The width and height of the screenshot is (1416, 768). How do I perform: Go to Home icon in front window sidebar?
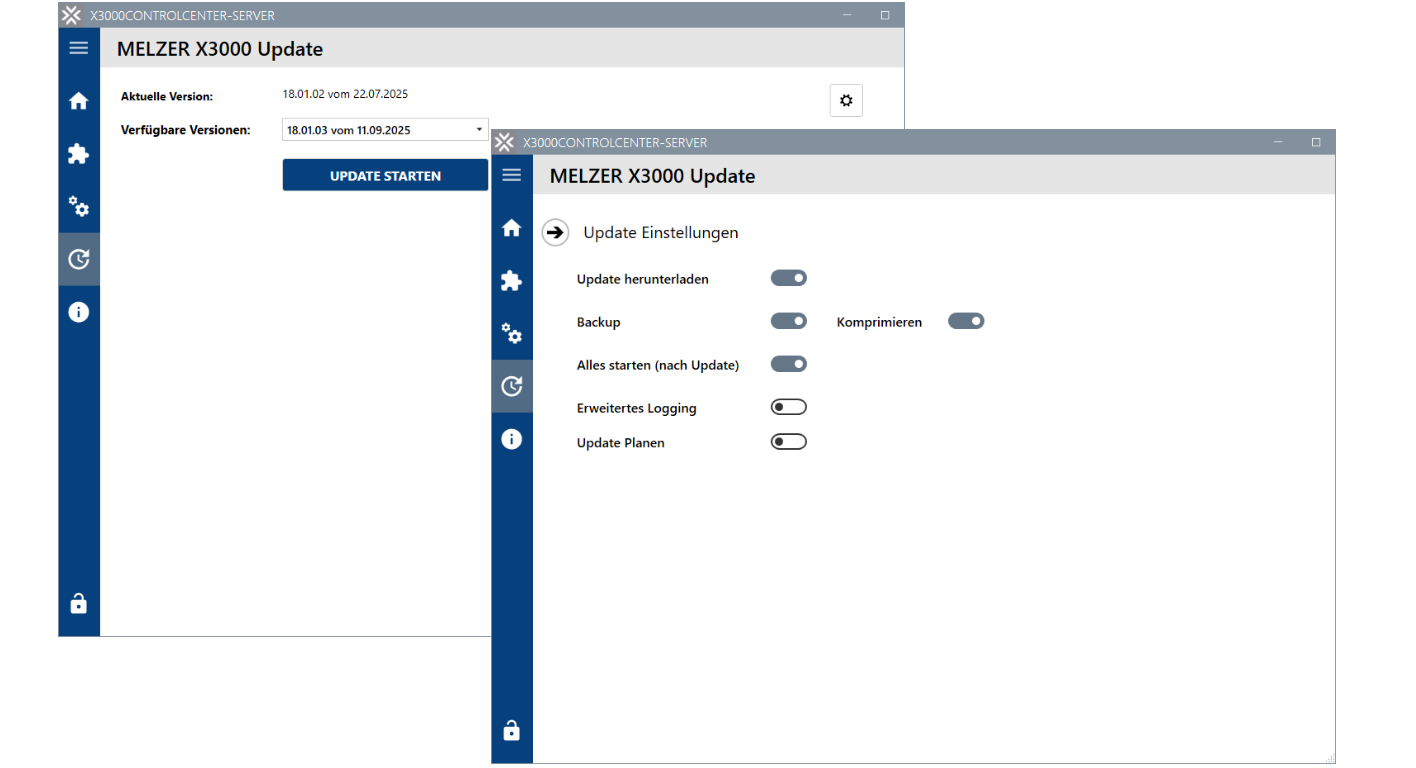(x=511, y=228)
